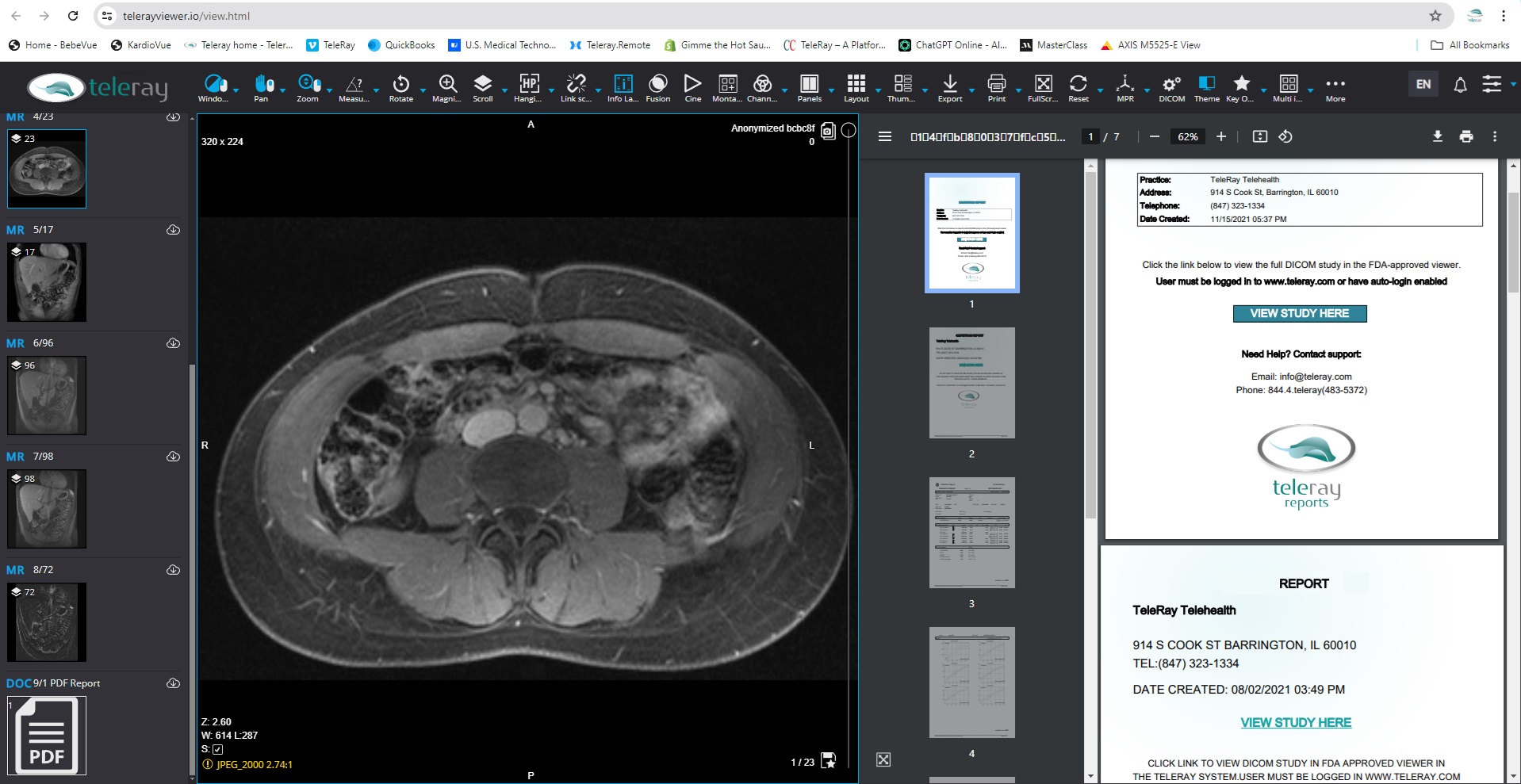This screenshot has height=784, width=1521.
Task: Expand the Rotate tool dropdown arrow
Action: click(423, 90)
